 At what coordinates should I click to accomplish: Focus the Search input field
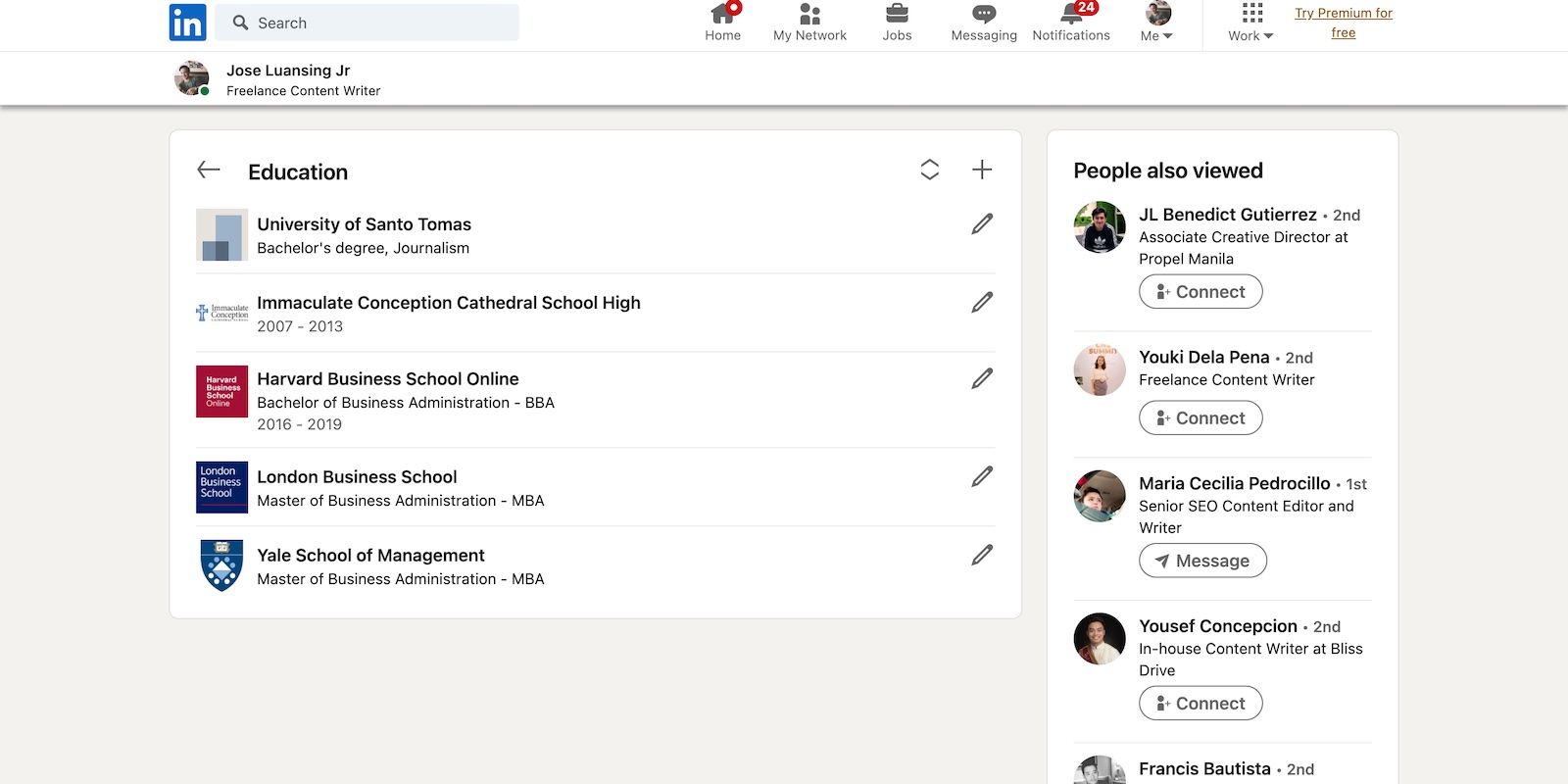tap(367, 23)
